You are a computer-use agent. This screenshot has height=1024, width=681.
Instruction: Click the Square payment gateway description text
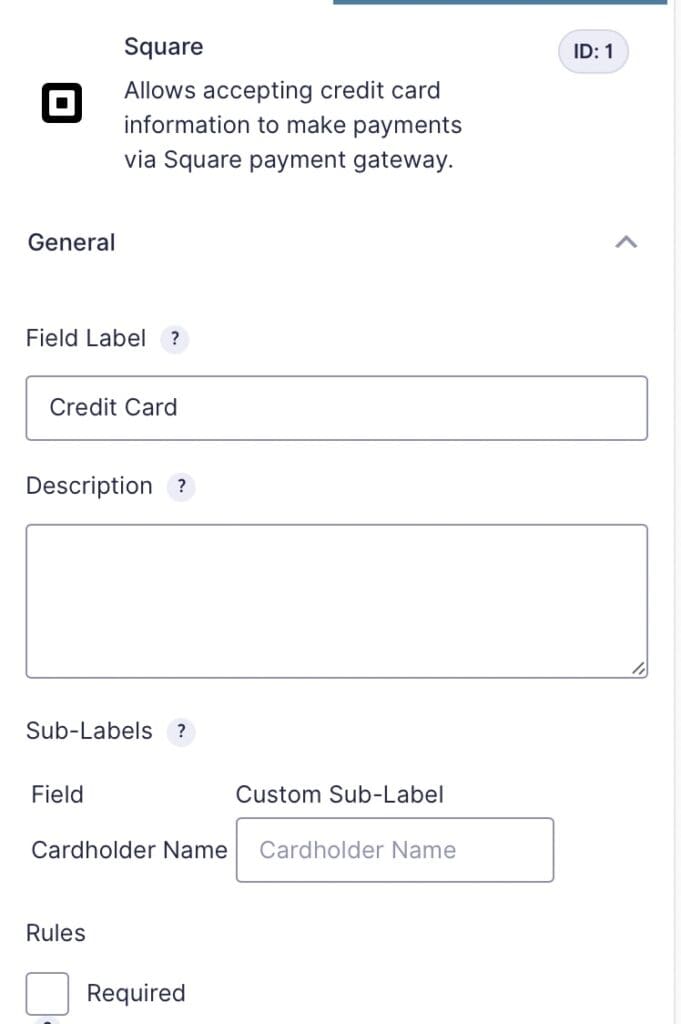tap(293, 125)
